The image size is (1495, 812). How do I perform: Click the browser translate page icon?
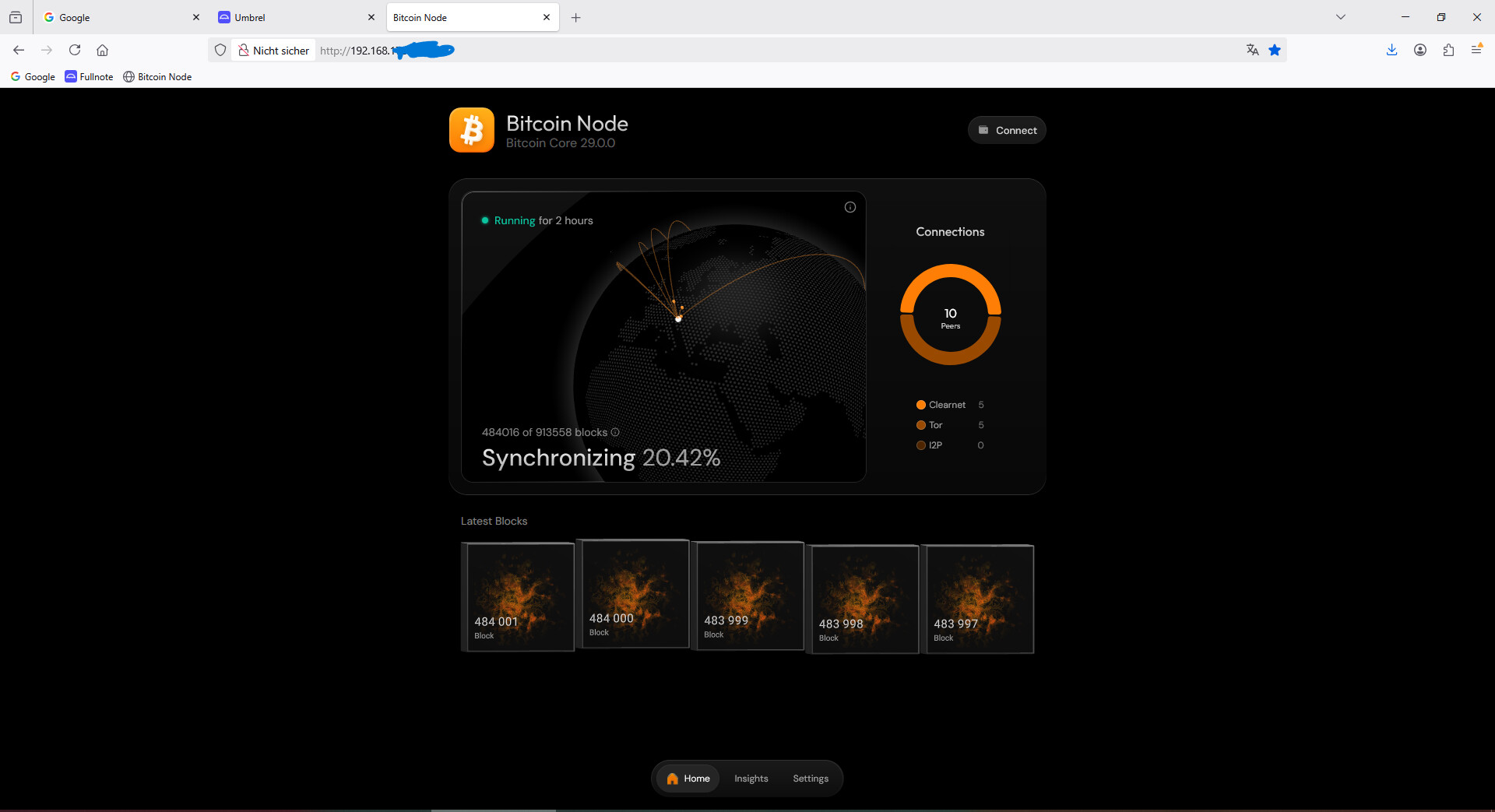[1252, 50]
